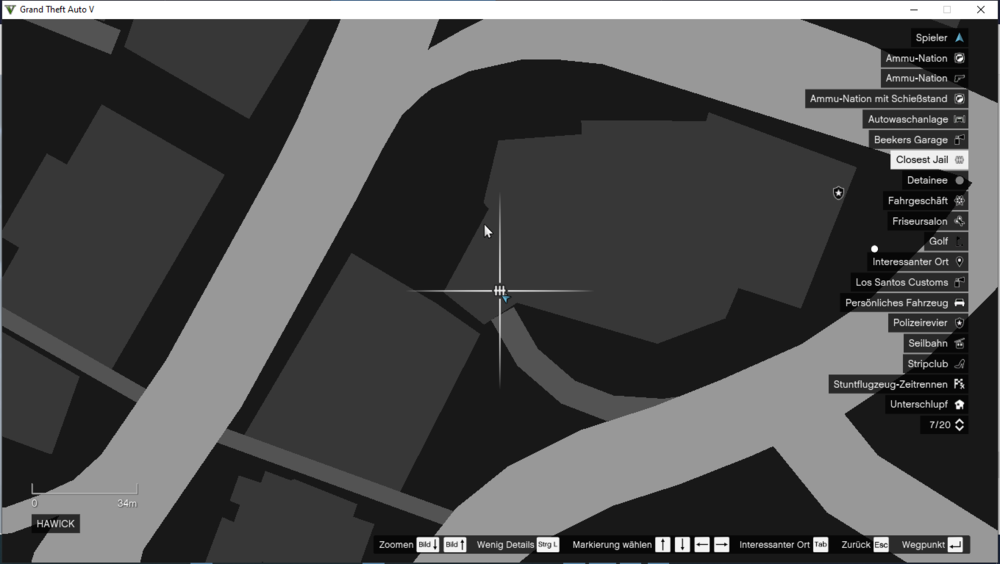The width and height of the screenshot is (1000, 564).
Task: Click the Stuntflugzeug-Zeitrennen flag icon
Action: point(959,384)
